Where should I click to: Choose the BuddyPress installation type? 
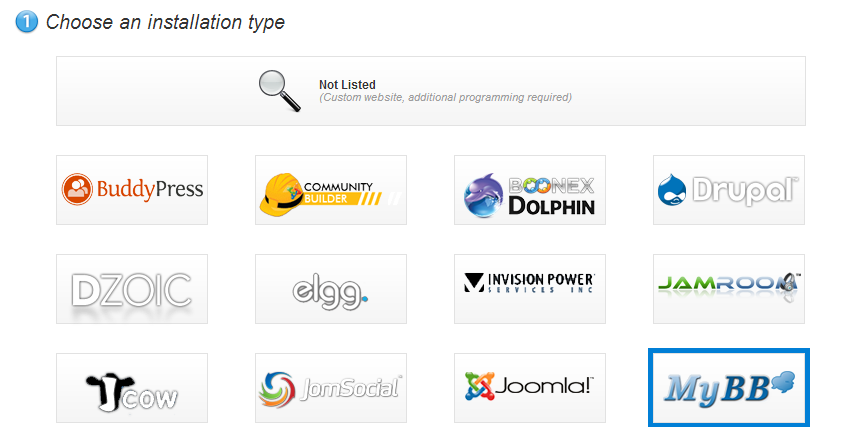[x=132, y=190]
